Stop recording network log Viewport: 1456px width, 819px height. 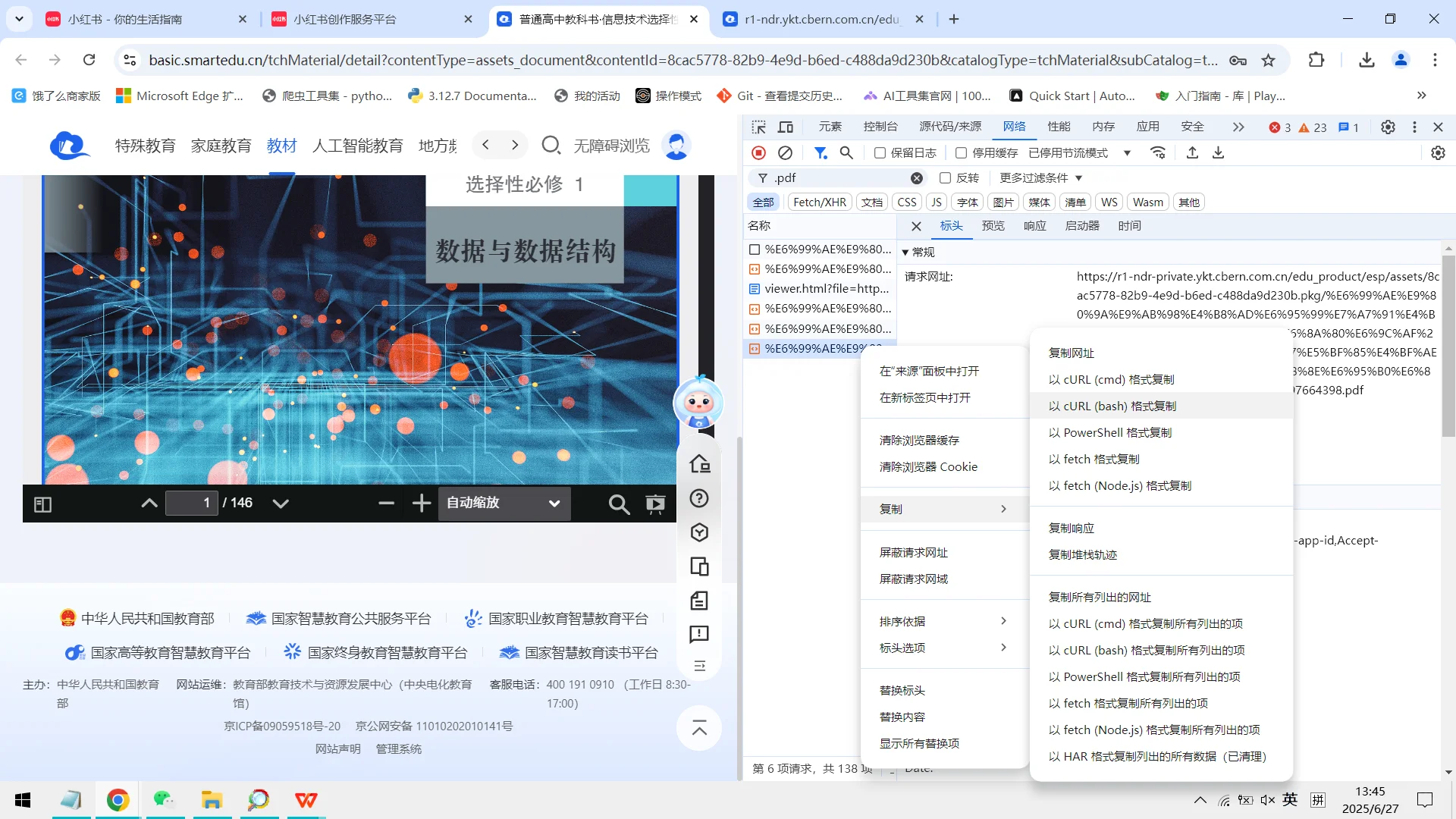pyautogui.click(x=758, y=153)
